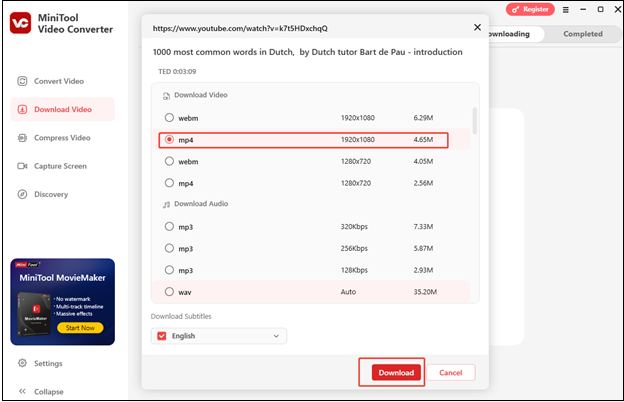The width and height of the screenshot is (624, 402).
Task: Click the Download Subtitles label
Action: point(181,316)
